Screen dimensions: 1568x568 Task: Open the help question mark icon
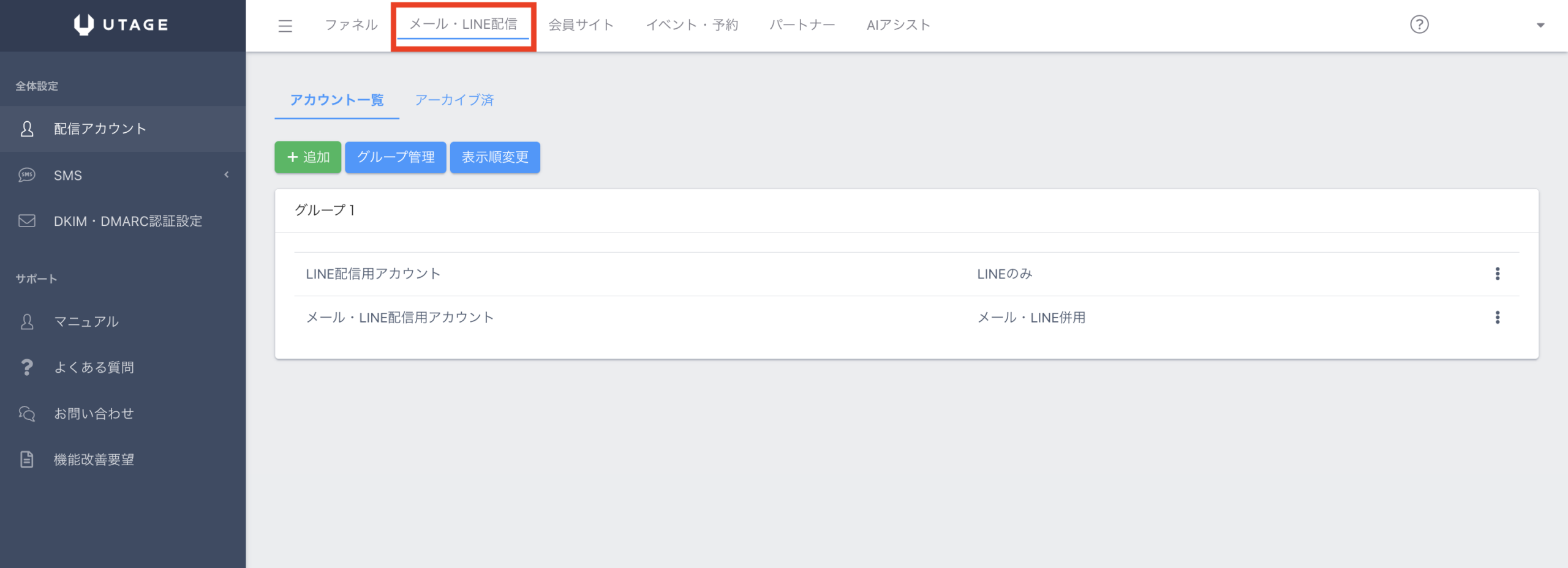tap(1419, 24)
